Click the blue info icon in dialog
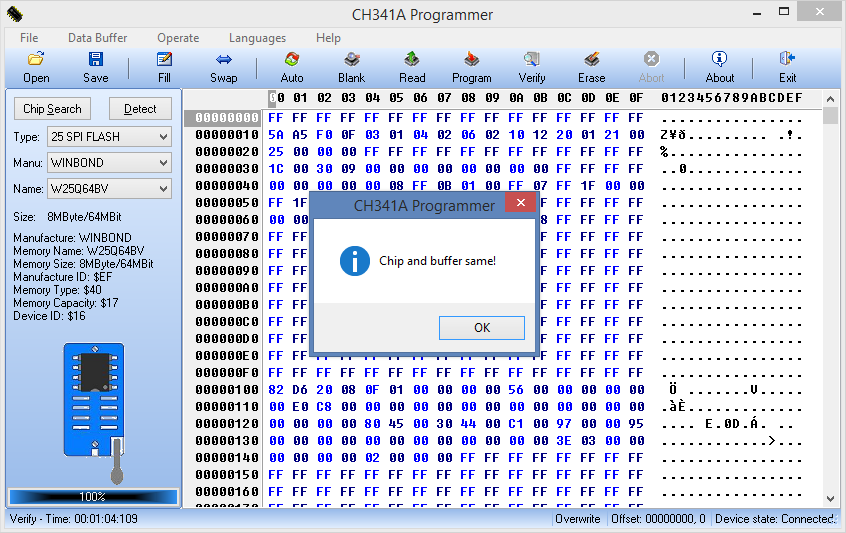Image resolution: width=846 pixels, height=533 pixels. (x=354, y=261)
